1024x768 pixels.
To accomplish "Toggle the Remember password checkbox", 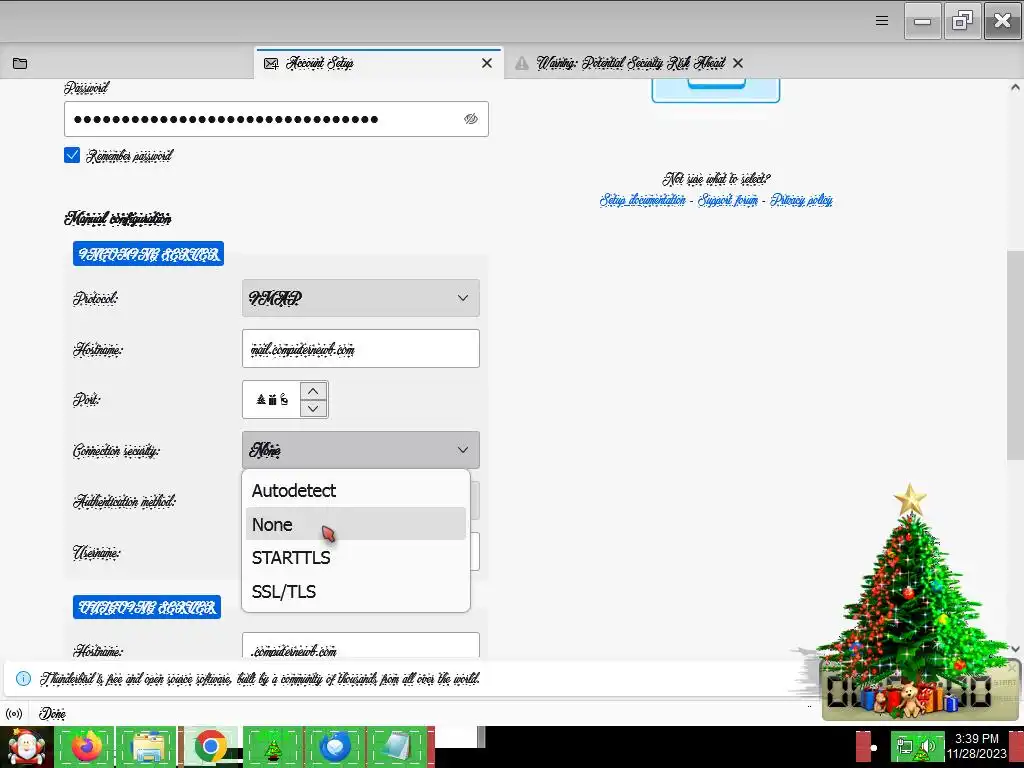I will pos(72,155).
